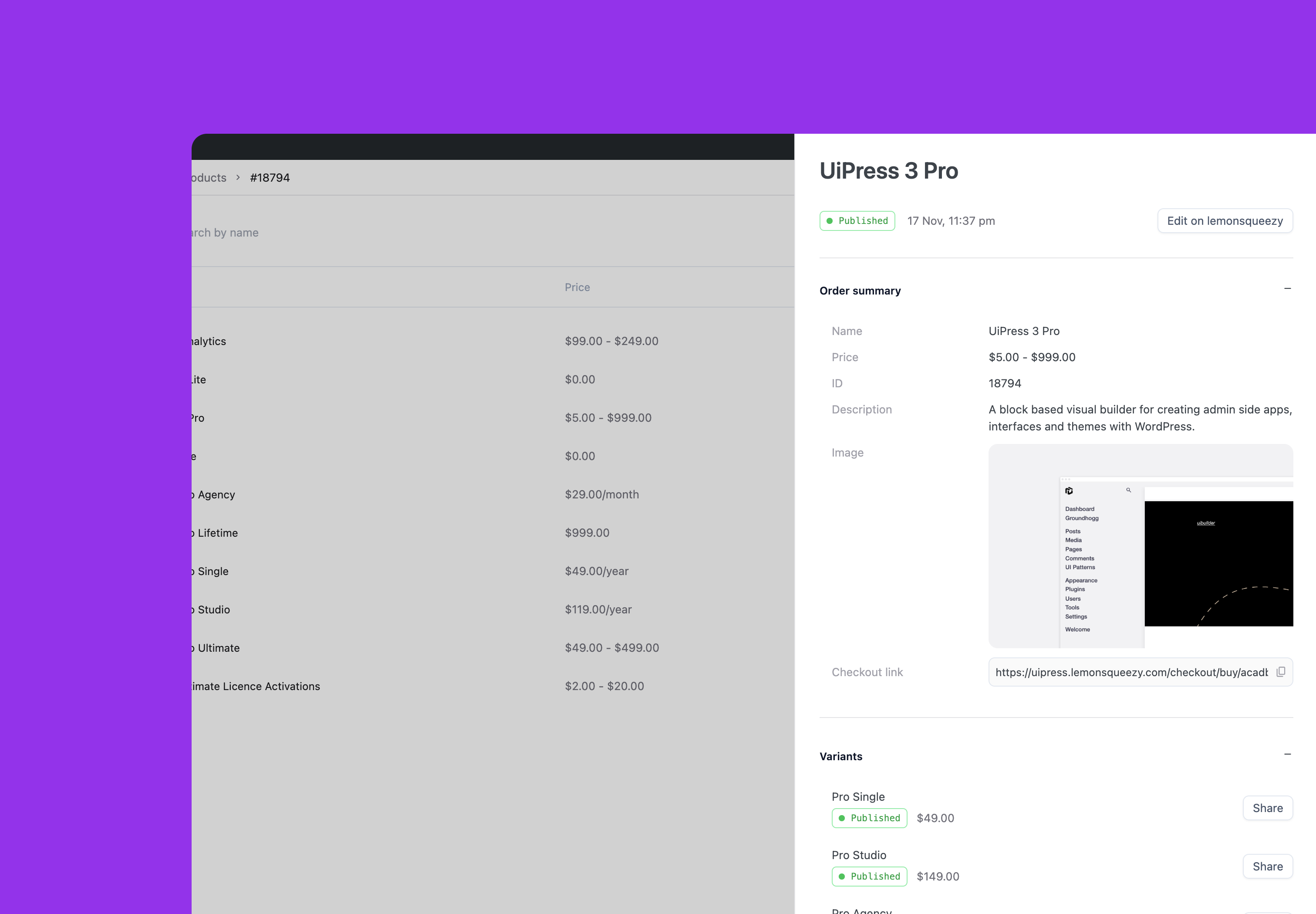Click the UiPress 3 Pro panel heading
This screenshot has width=1316, height=914.
tap(888, 171)
